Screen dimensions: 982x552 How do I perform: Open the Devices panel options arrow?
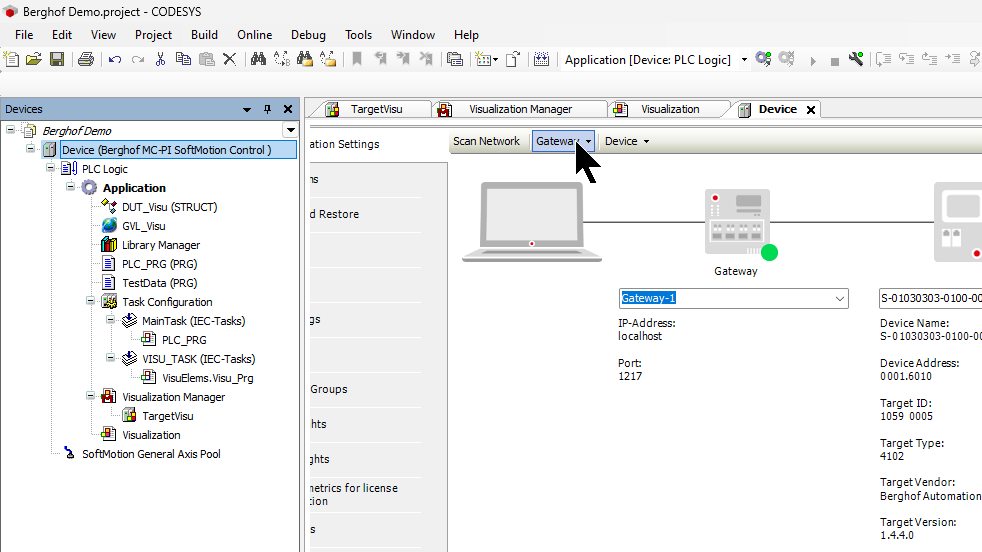[x=247, y=110]
